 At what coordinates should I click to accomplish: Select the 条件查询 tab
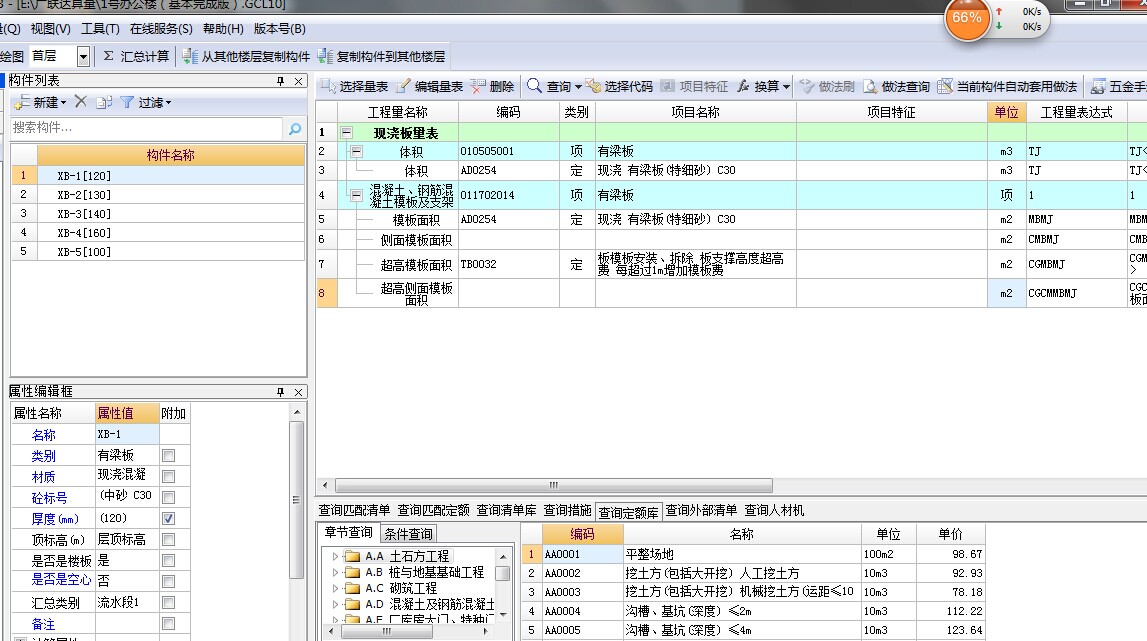point(408,533)
